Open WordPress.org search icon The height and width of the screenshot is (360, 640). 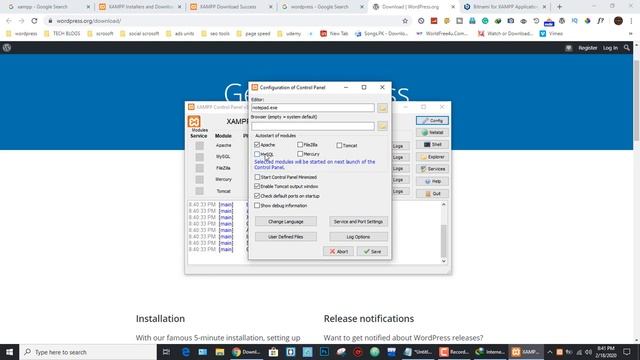tap(627, 48)
